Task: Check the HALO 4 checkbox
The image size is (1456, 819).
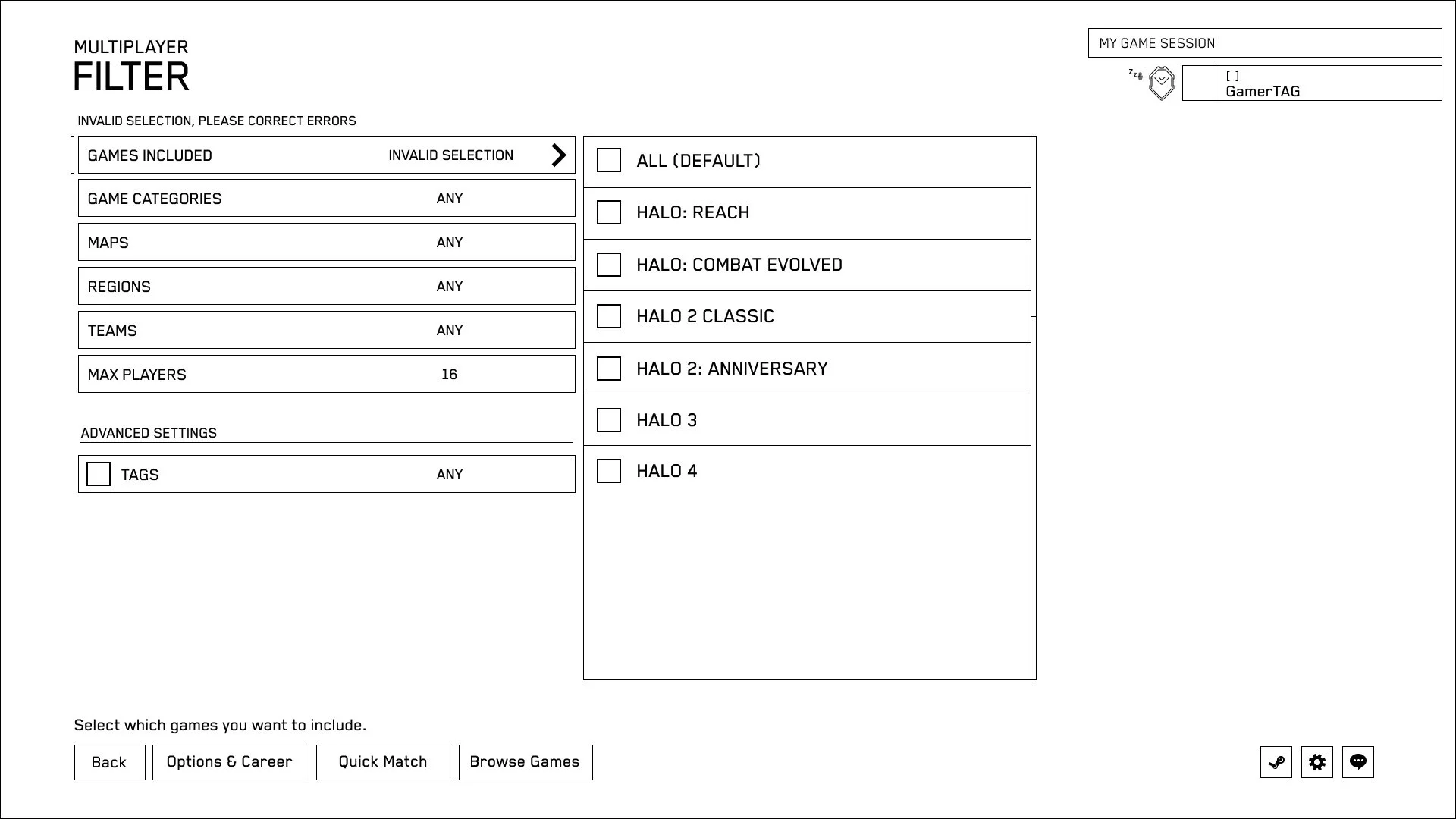Action: [609, 471]
